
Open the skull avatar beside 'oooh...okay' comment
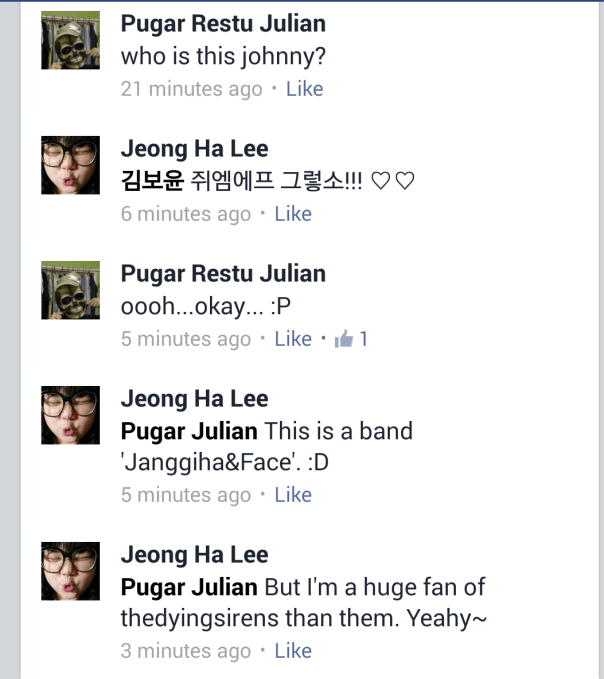pos(70,290)
